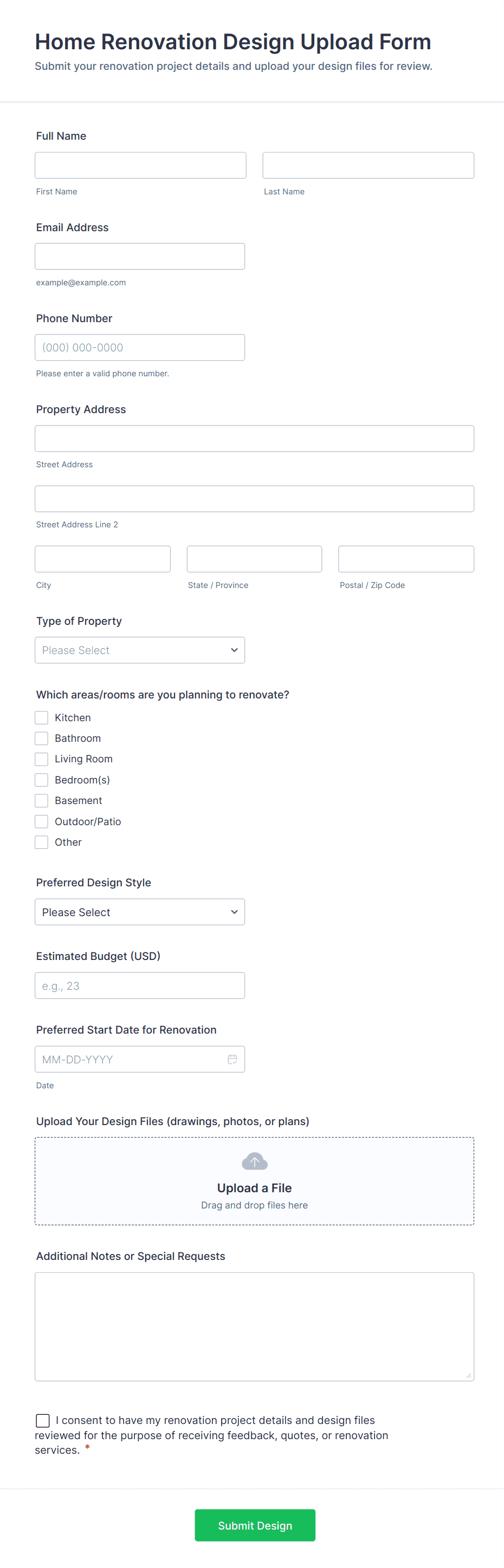This screenshot has height=1568, width=504.
Task: Click the Estimated Budget field
Action: click(140, 985)
